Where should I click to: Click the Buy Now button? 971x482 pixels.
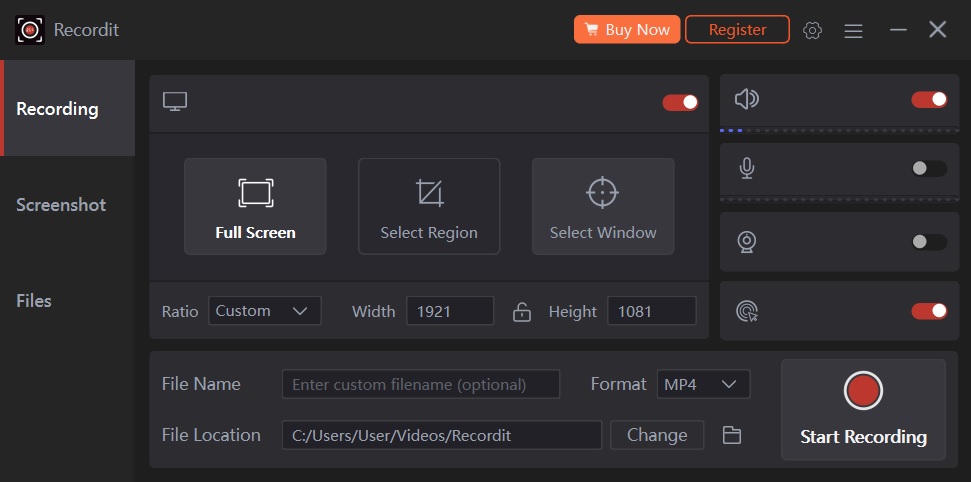click(x=627, y=30)
